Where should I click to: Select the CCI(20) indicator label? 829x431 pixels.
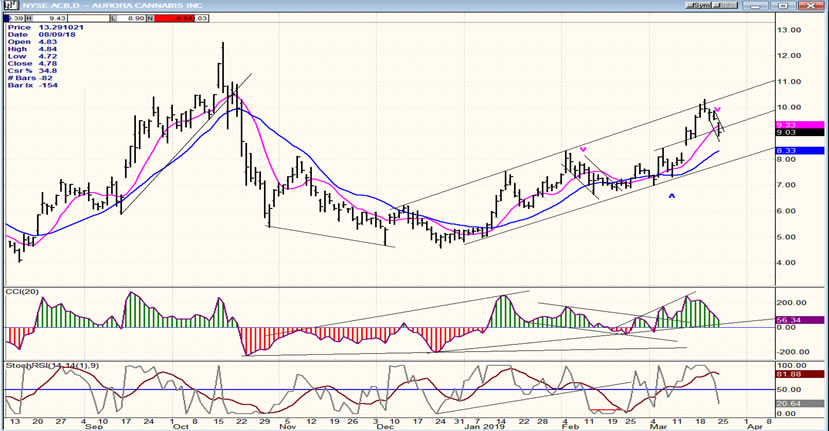click(21, 291)
